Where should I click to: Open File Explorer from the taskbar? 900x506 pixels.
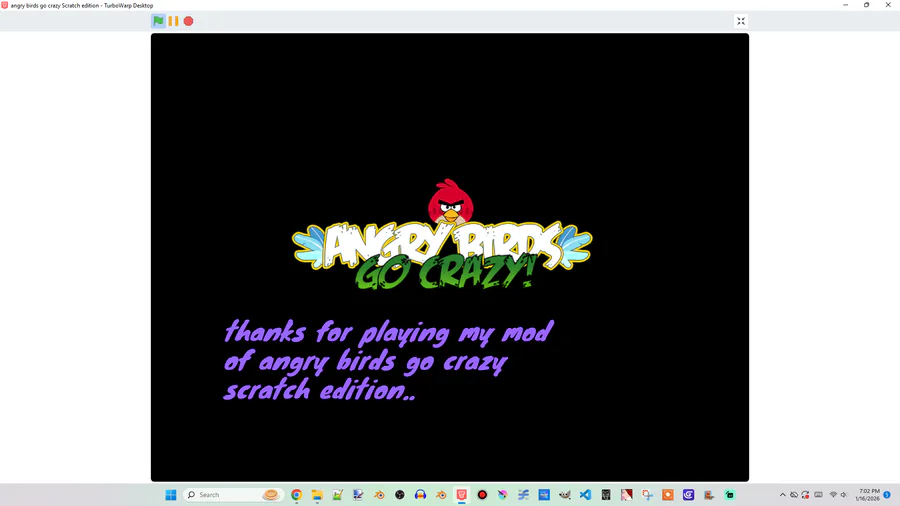[x=317, y=495]
